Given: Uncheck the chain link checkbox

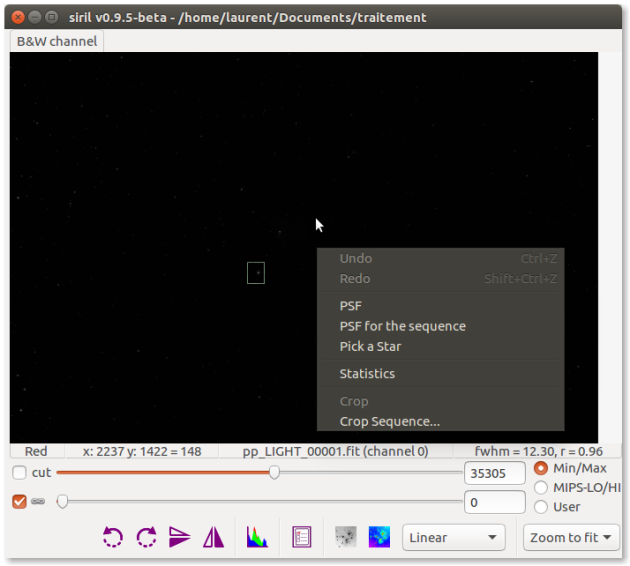Looking at the screenshot, I should (x=20, y=501).
